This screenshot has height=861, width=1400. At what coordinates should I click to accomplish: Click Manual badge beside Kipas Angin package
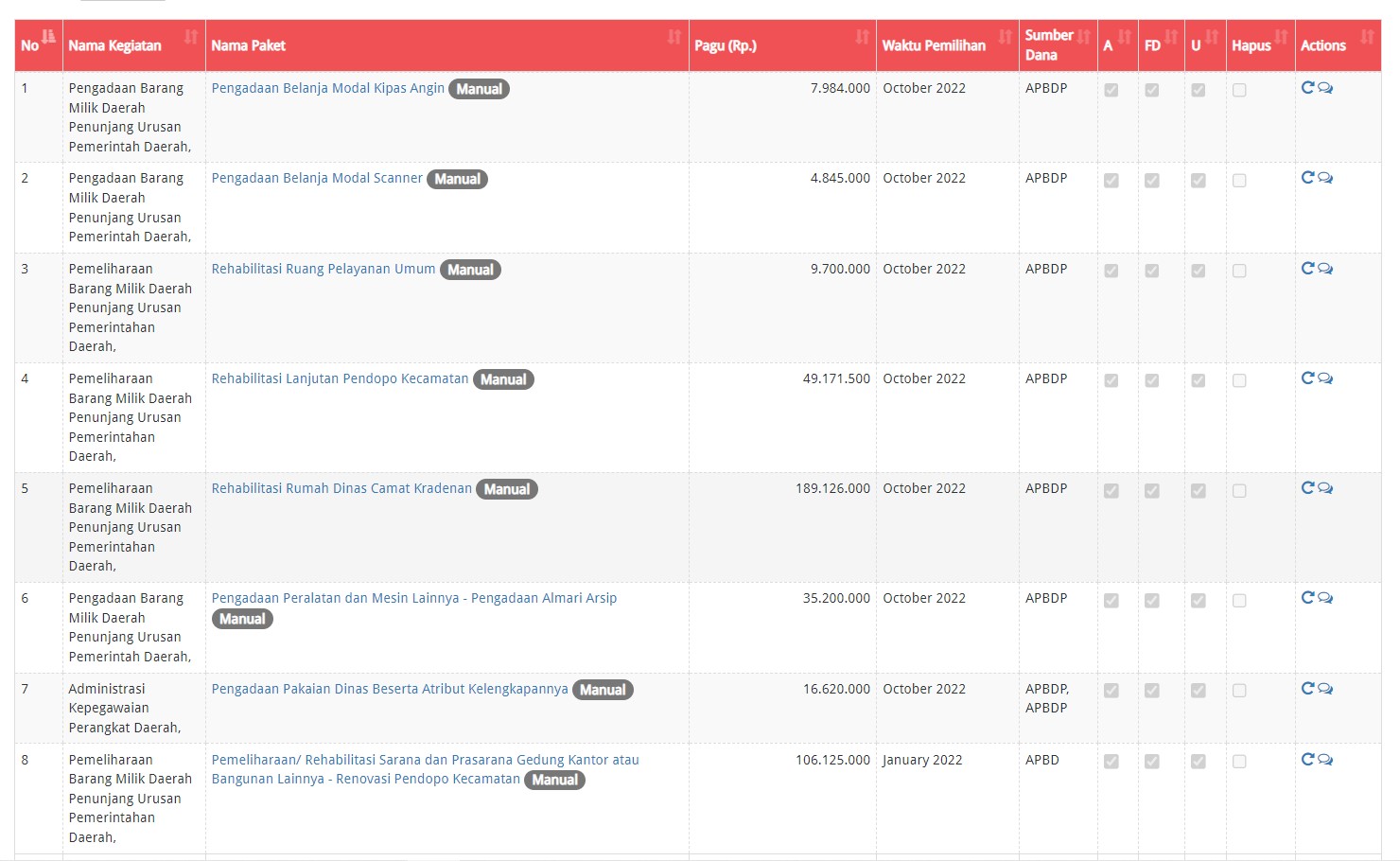(479, 89)
